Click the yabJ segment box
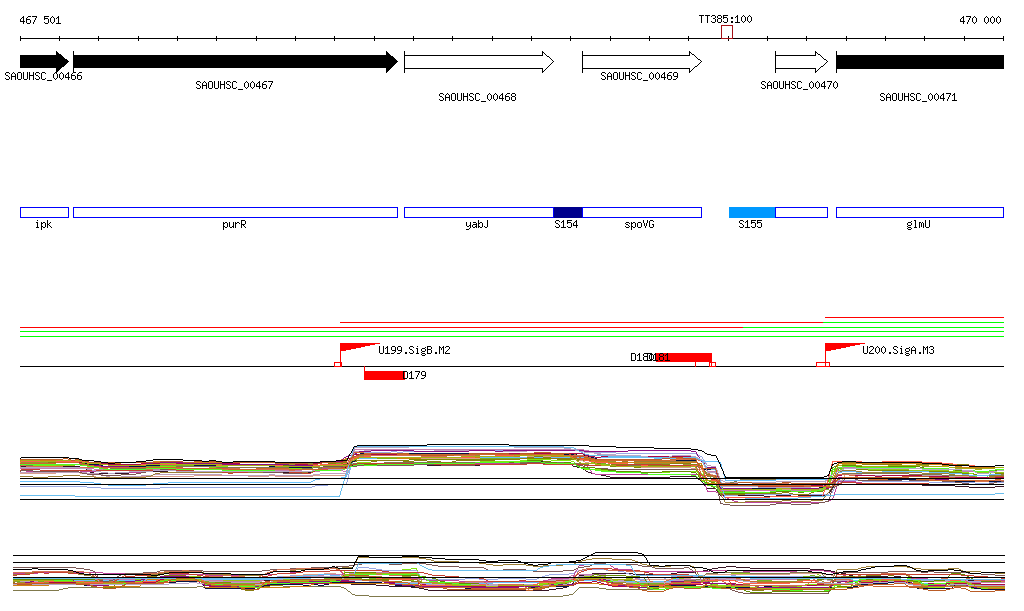 [x=478, y=212]
